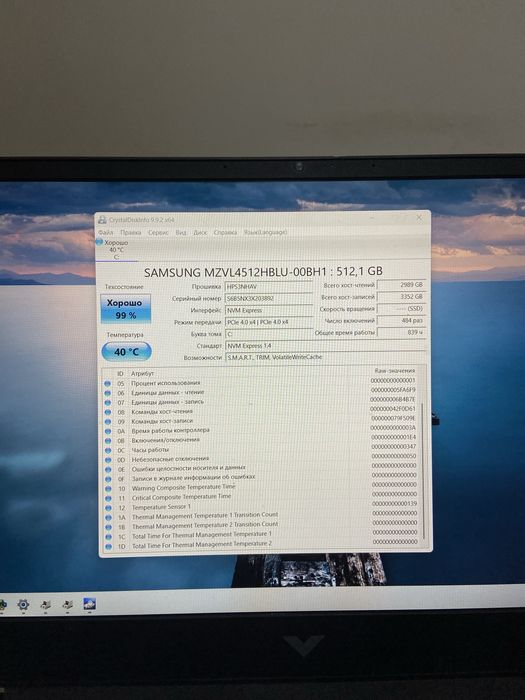525x700 pixels.
Task: Select the Команды хост-чтения attribute row
Action: pos(261,412)
